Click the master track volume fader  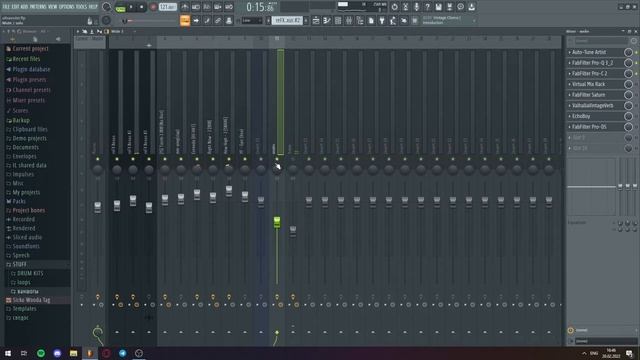pos(98,207)
